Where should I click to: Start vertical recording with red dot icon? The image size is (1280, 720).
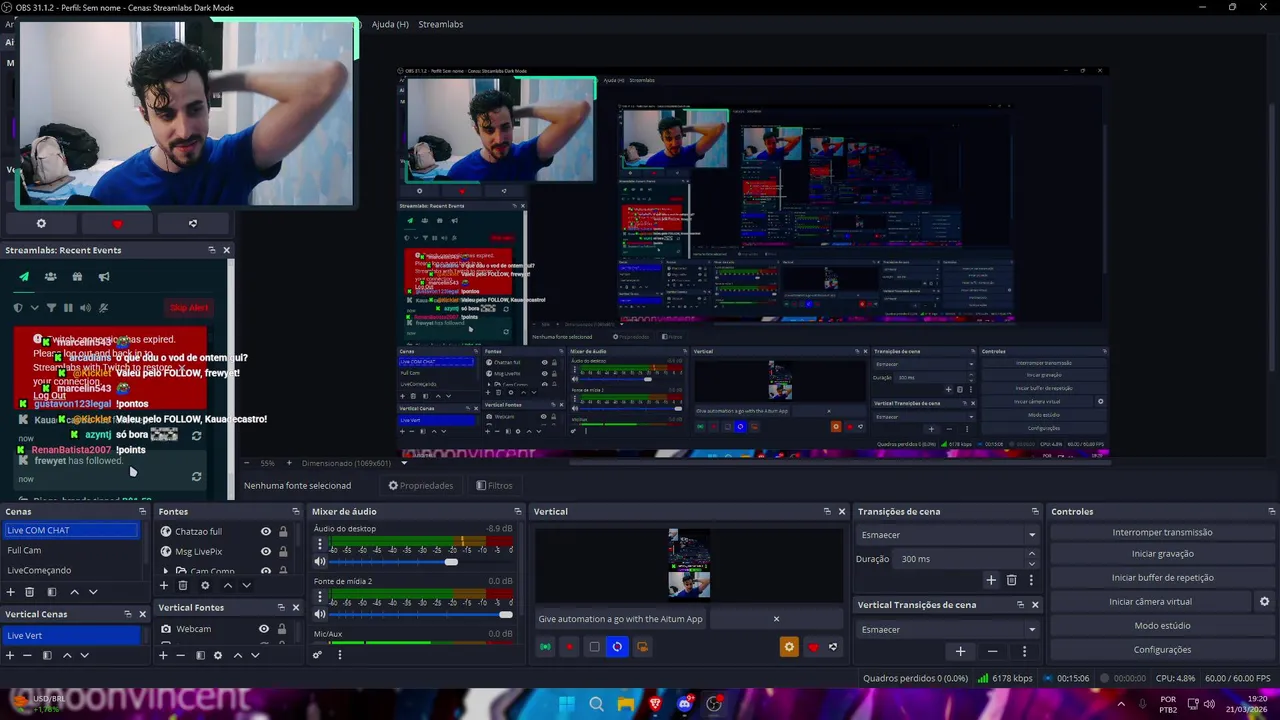[x=569, y=647]
